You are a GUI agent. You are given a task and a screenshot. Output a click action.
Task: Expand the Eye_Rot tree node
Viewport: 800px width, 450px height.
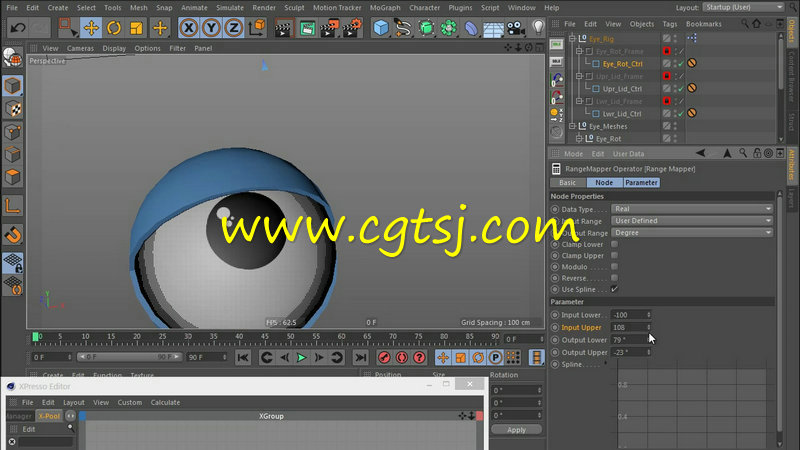579,138
